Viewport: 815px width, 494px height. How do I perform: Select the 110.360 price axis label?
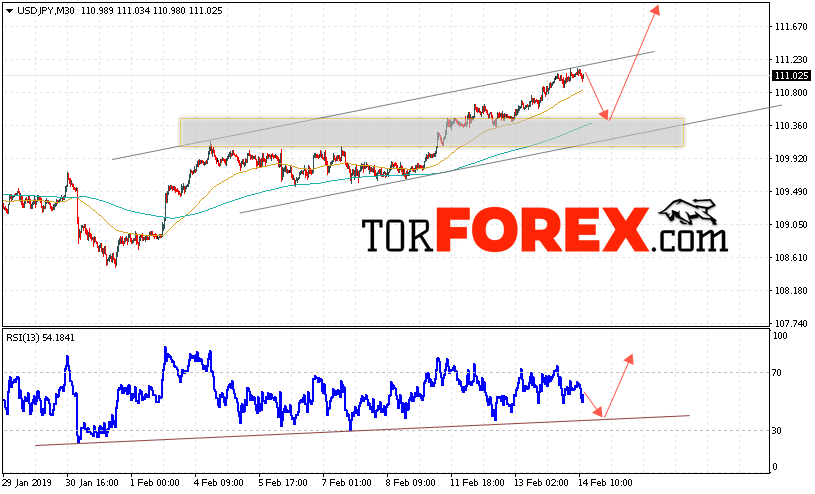coord(791,125)
